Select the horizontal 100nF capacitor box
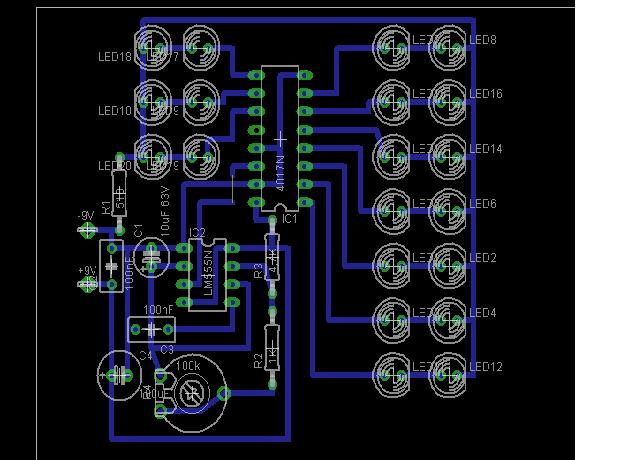Viewport: 640px width, 460px height. (152, 329)
